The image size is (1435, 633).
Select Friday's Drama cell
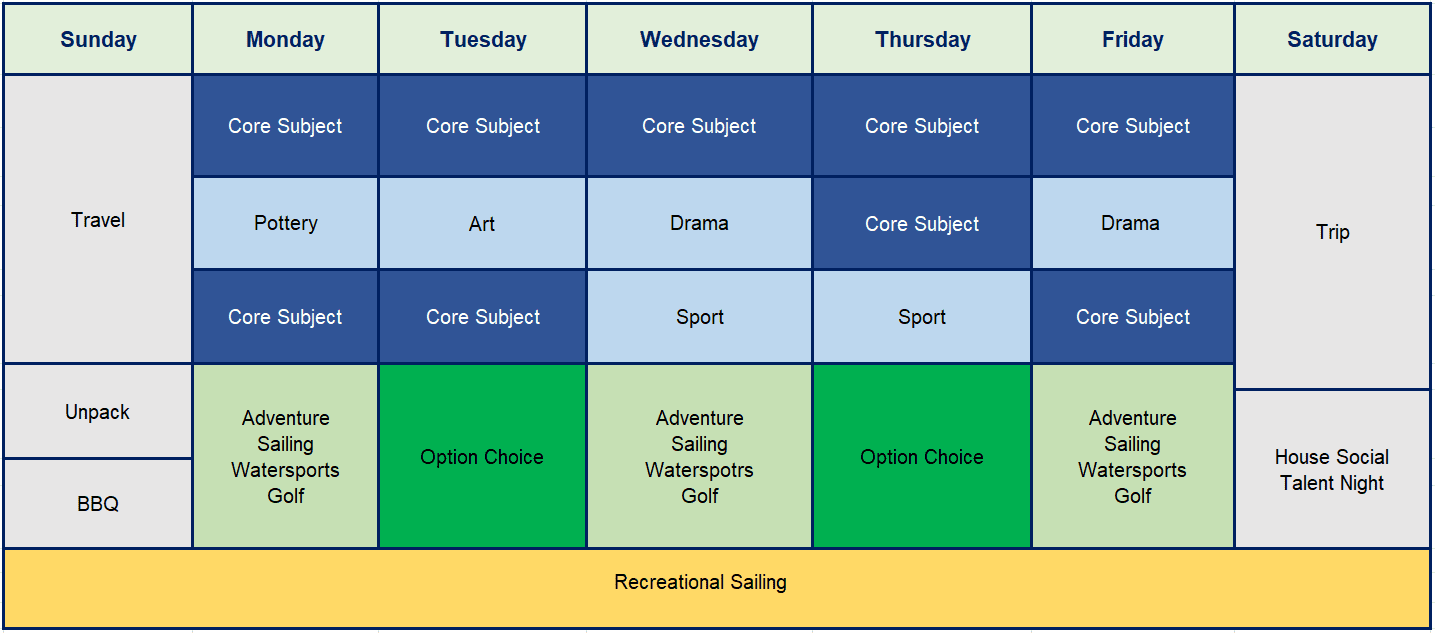(x=1132, y=223)
